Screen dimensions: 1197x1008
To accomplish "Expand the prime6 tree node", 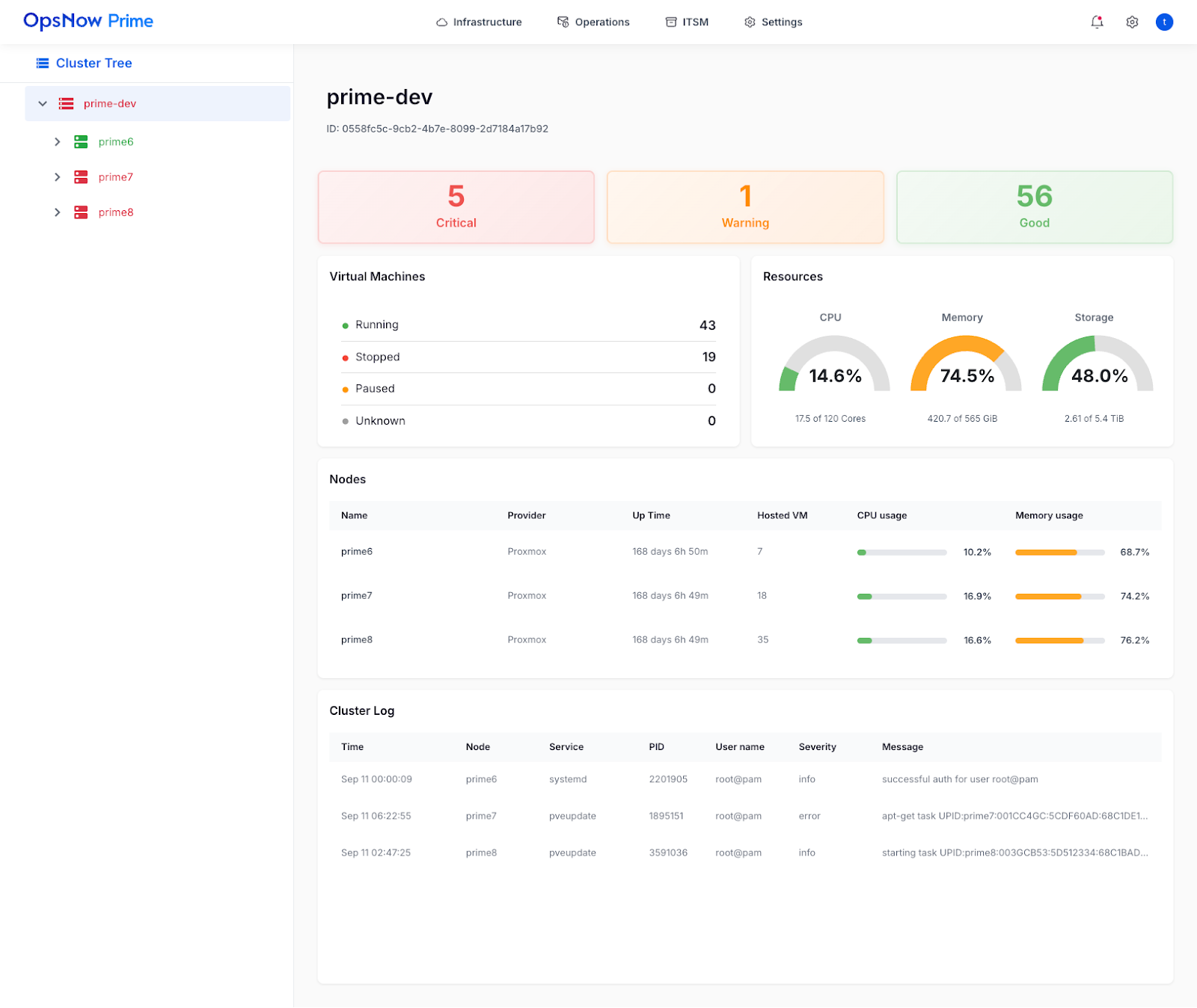I will pyautogui.click(x=57, y=142).
